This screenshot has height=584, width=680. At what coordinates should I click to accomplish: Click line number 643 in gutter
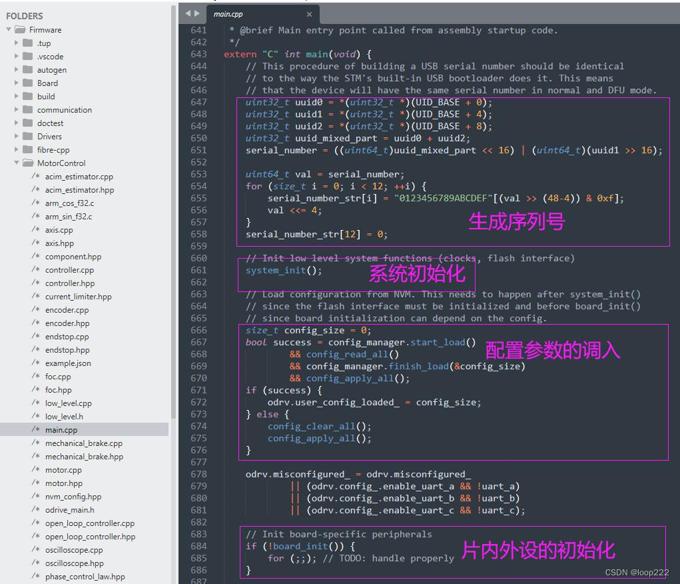click(x=199, y=54)
